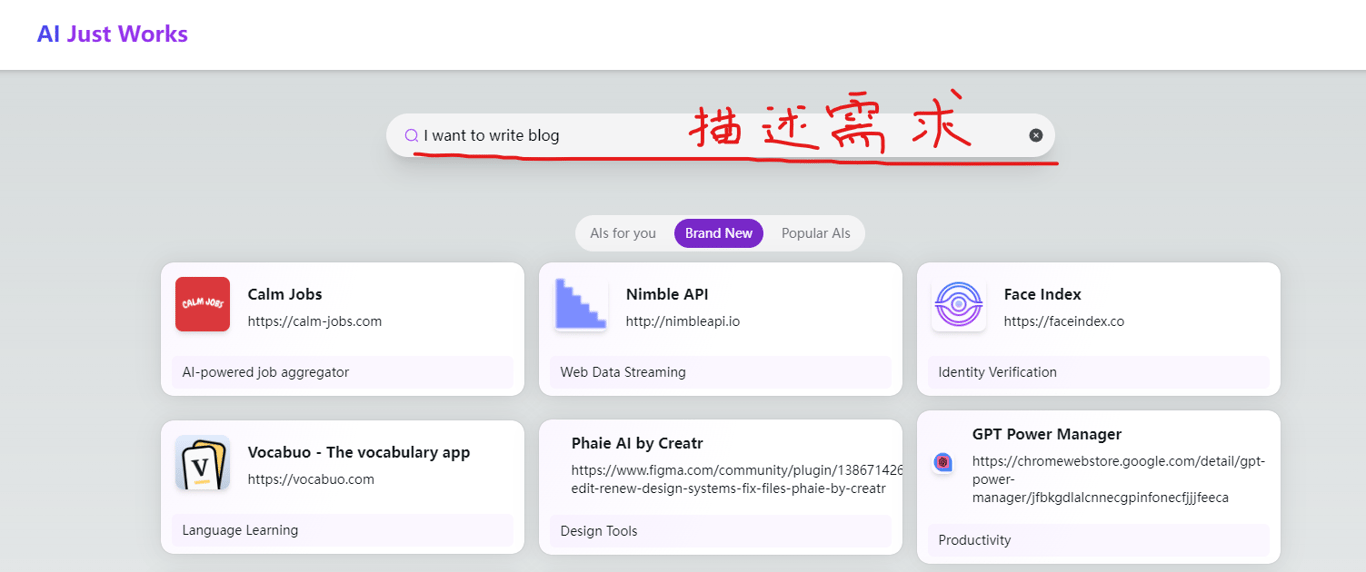1366x572 pixels.
Task: Clear the search box text
Action: click(x=1036, y=135)
